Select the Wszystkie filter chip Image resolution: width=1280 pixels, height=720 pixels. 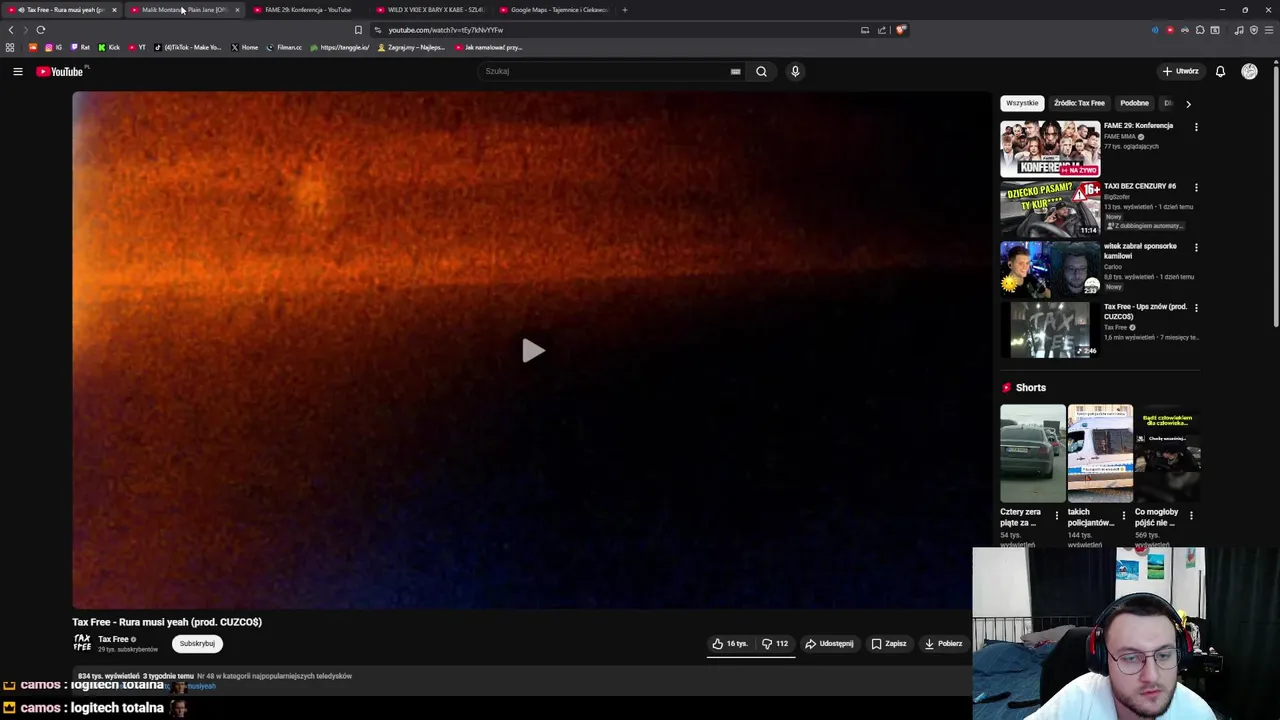pyautogui.click(x=1022, y=103)
